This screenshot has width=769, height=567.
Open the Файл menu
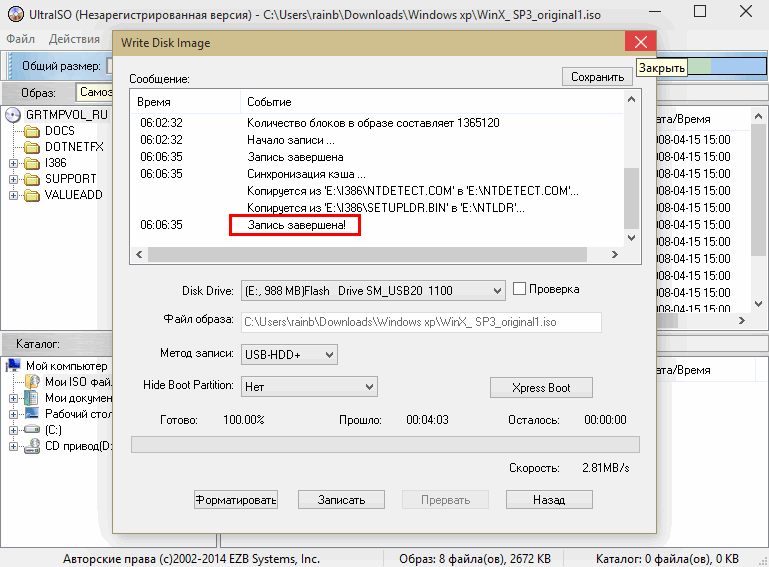click(x=20, y=39)
